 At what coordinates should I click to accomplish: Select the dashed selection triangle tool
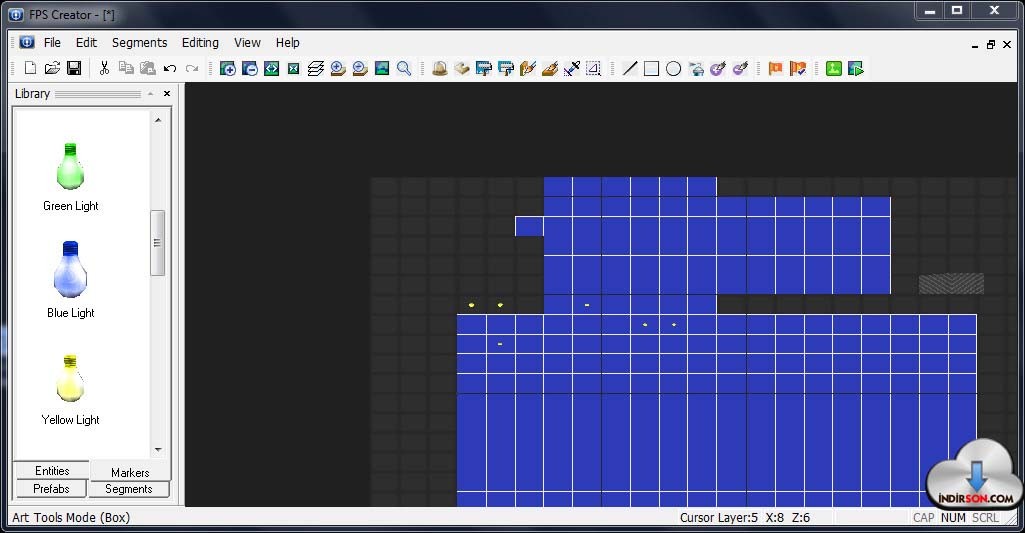(x=594, y=68)
